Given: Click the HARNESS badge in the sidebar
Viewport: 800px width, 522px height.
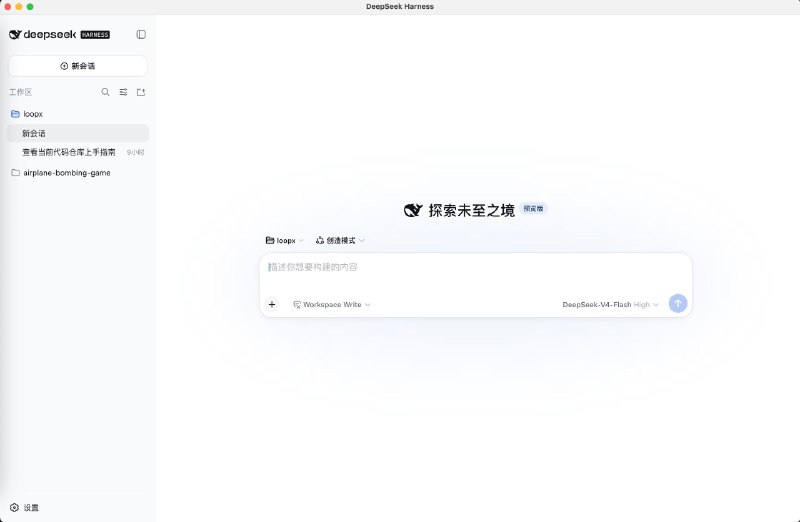Looking at the screenshot, I should 95,35.
